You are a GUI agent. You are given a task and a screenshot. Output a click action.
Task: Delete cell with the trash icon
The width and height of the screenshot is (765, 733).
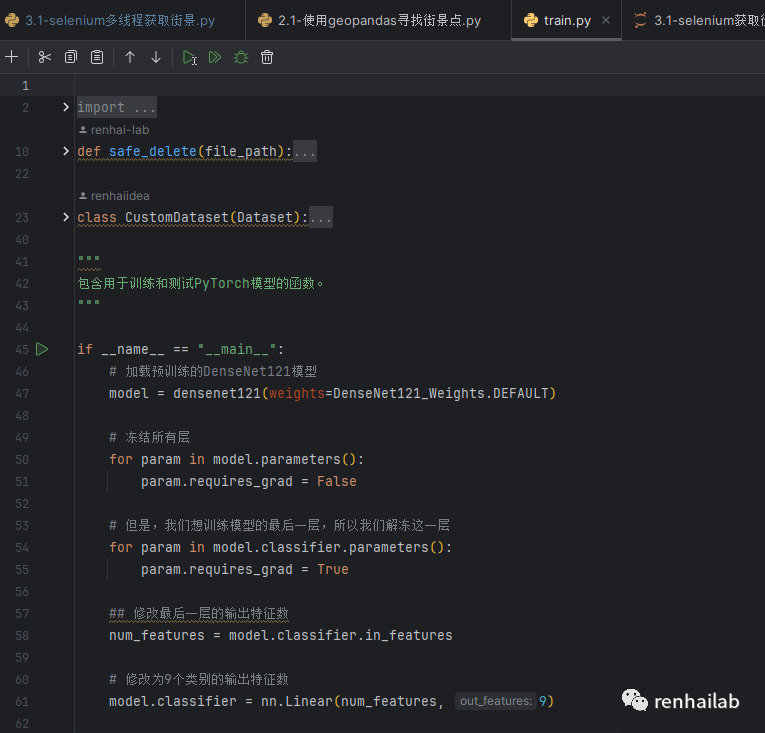click(267, 57)
